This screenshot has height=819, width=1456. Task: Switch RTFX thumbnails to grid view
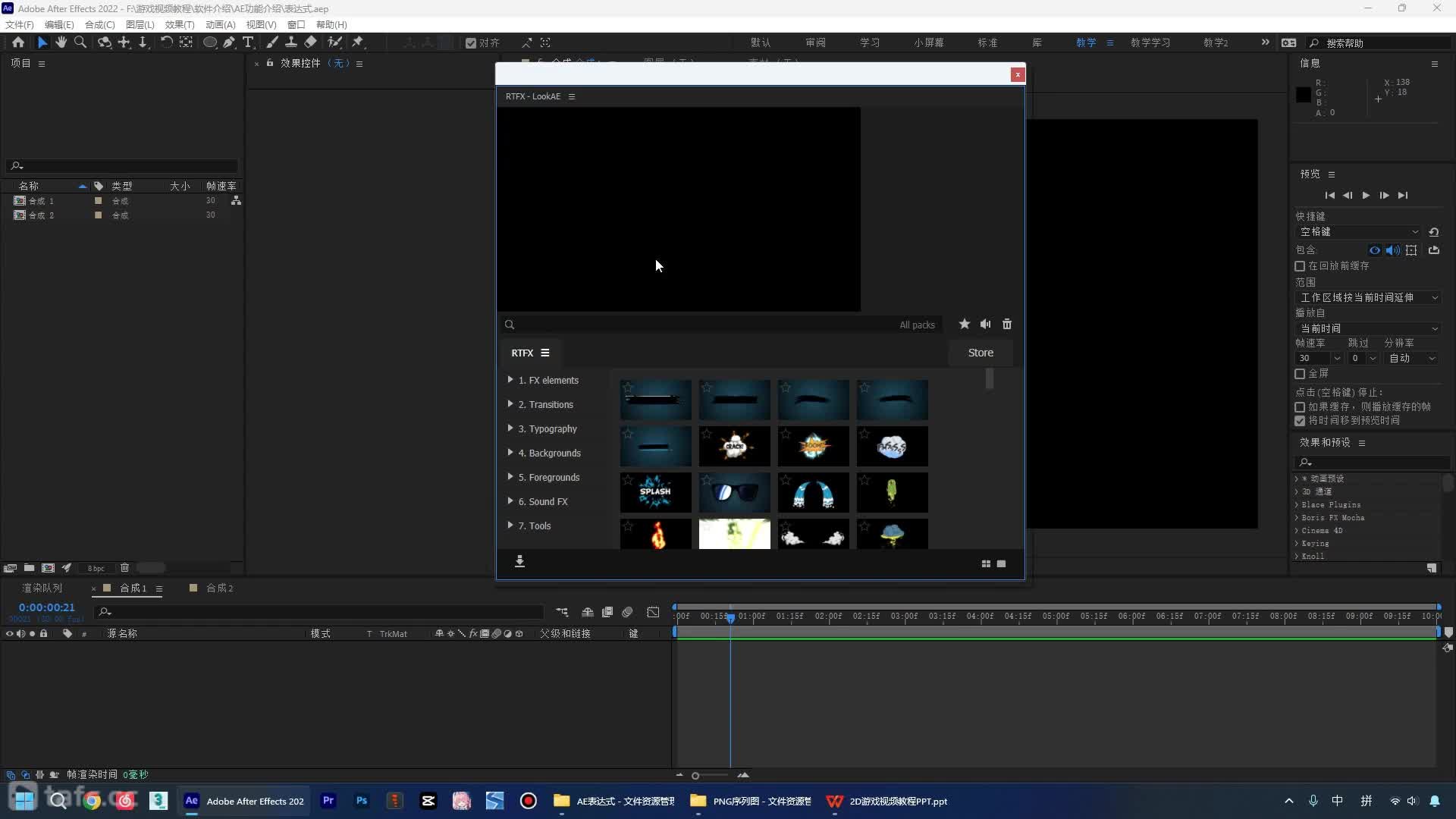coord(986,563)
